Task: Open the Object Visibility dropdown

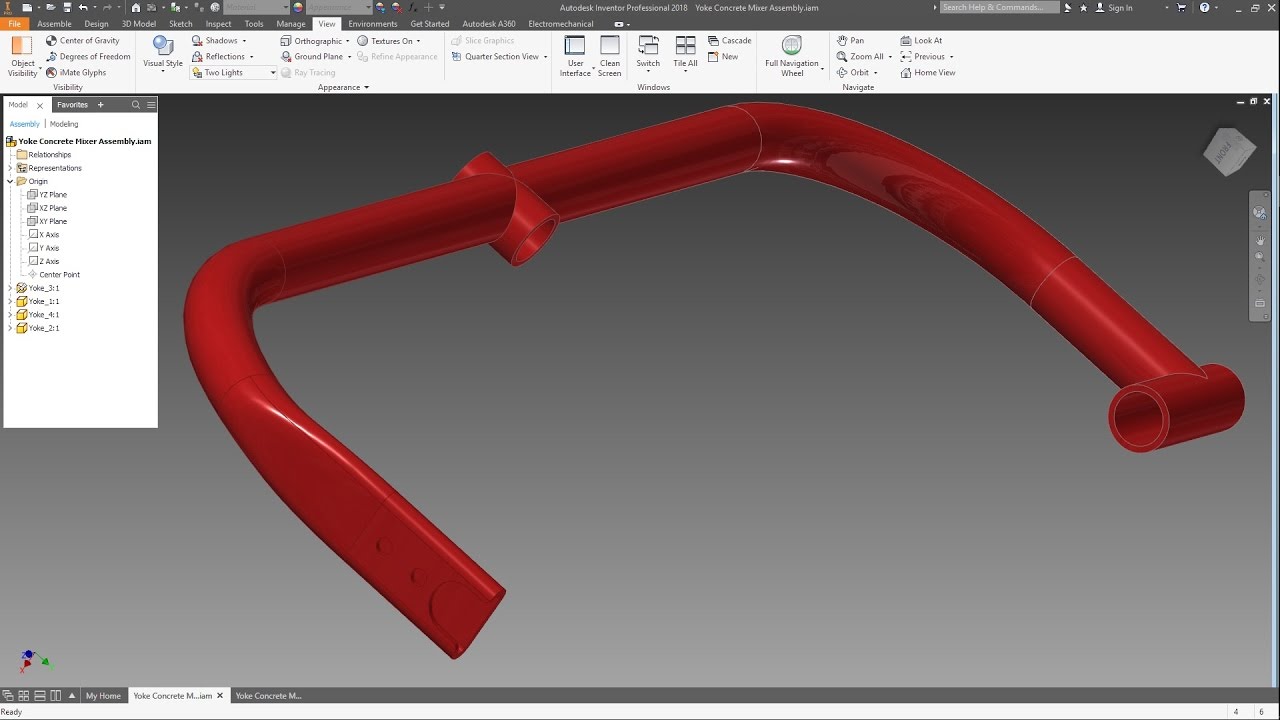Action: [22, 57]
